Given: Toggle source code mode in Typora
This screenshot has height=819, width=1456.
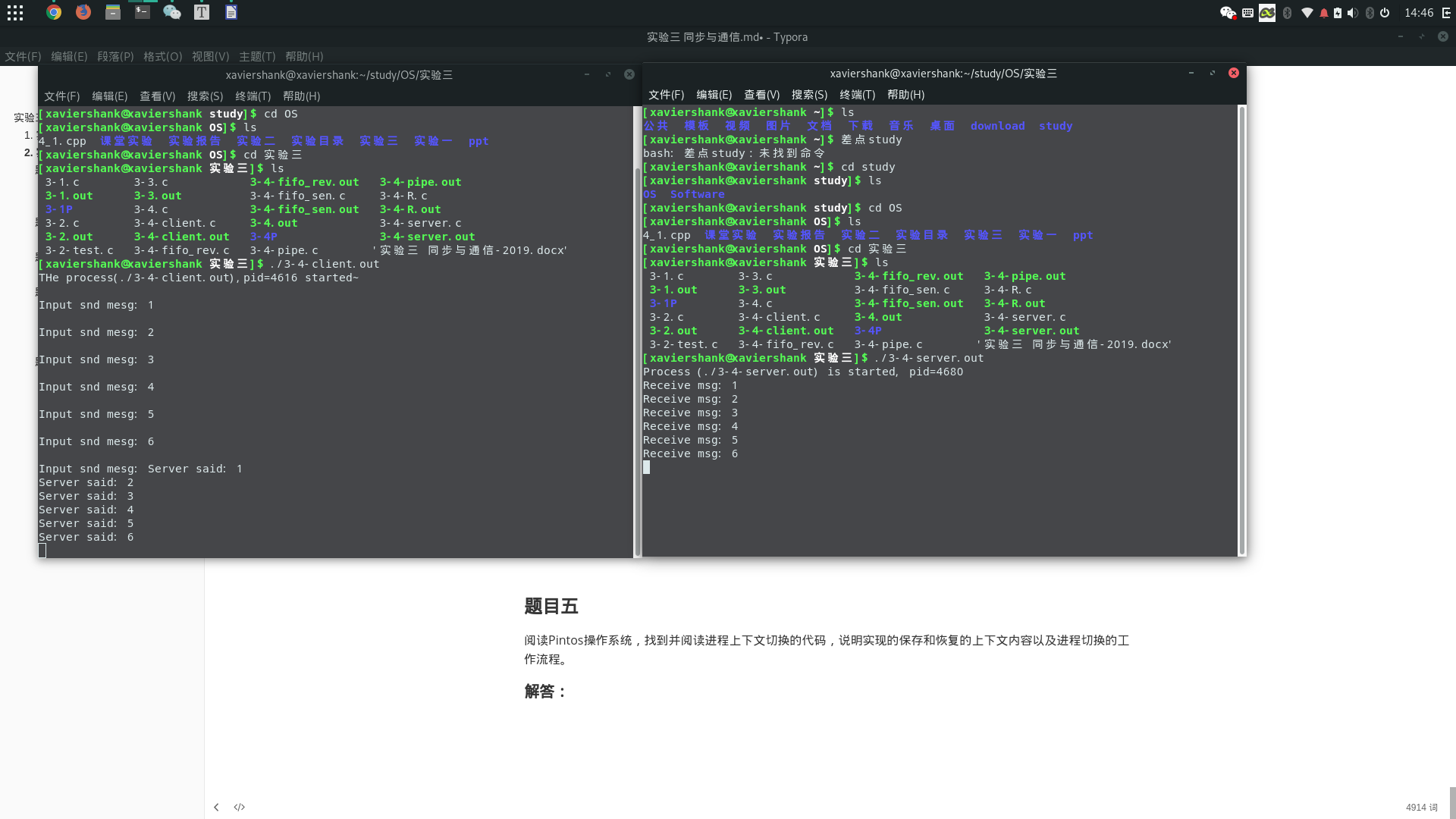Looking at the screenshot, I should [x=240, y=807].
